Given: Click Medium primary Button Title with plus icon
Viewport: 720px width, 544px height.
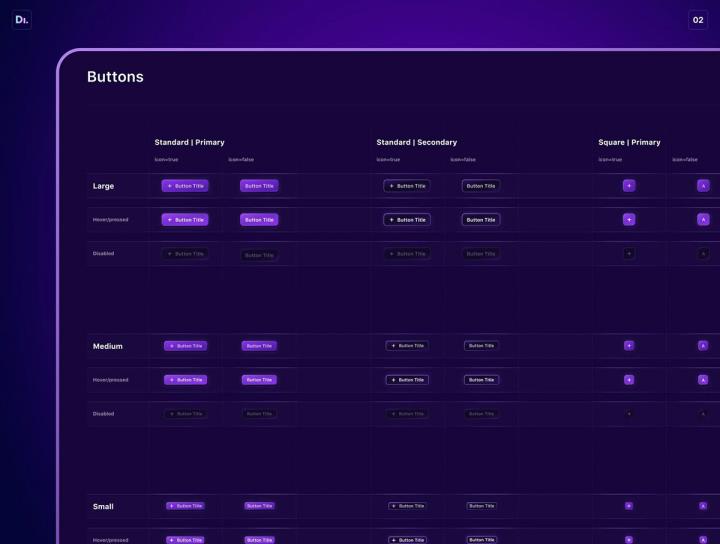Looking at the screenshot, I should (185, 346).
